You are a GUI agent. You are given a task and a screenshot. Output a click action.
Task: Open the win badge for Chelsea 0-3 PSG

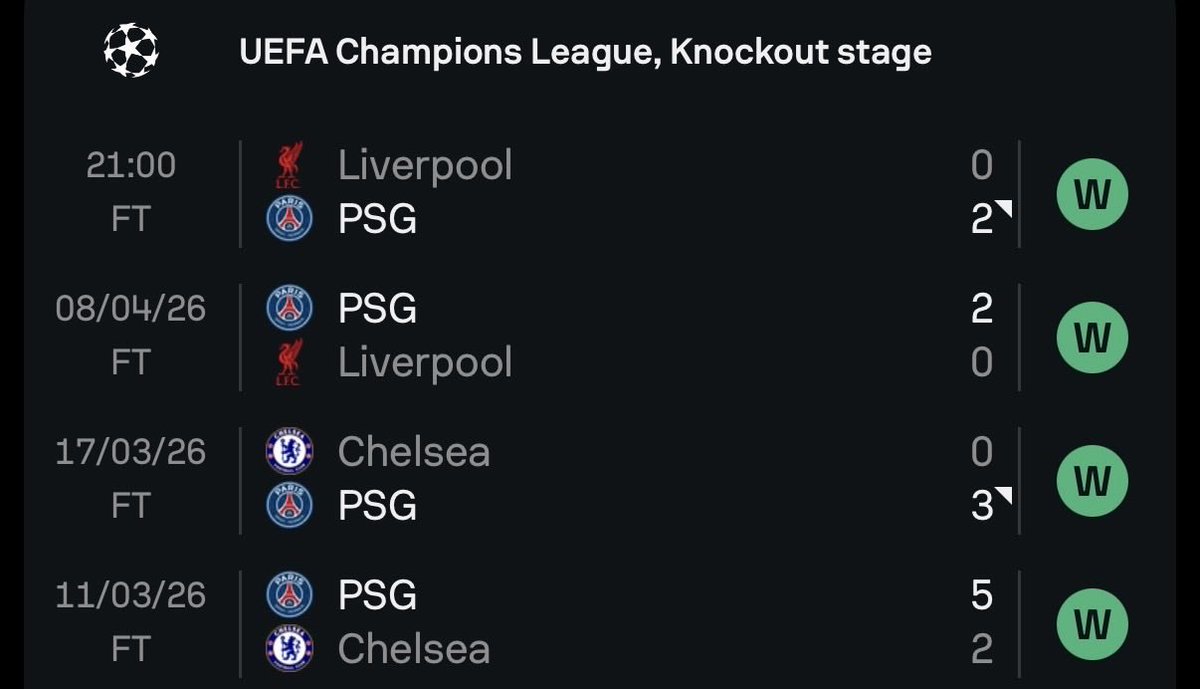[x=1092, y=481]
